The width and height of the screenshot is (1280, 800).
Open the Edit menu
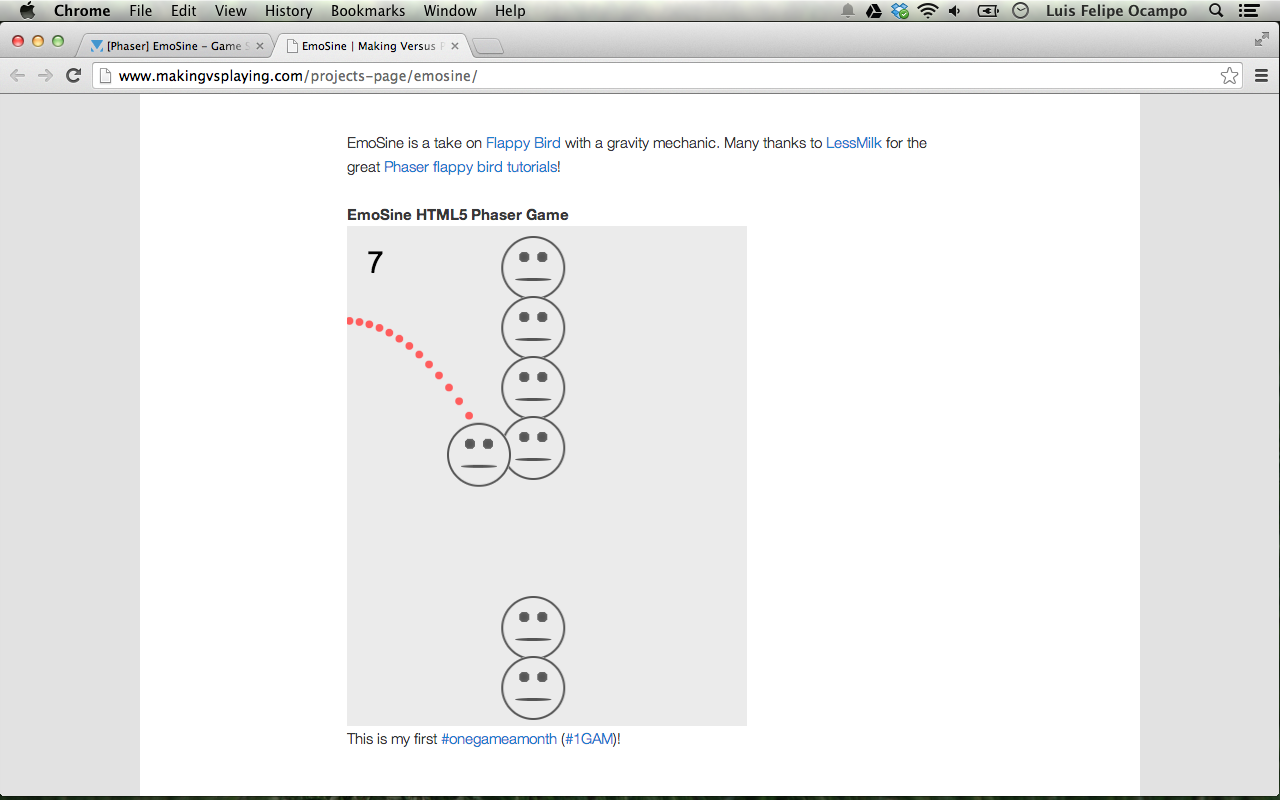tap(183, 11)
